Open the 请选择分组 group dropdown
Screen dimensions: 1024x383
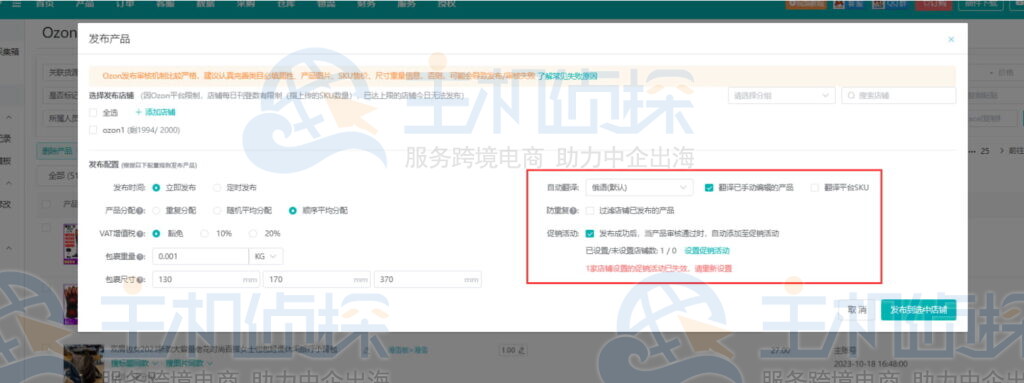pyautogui.click(x=782, y=95)
